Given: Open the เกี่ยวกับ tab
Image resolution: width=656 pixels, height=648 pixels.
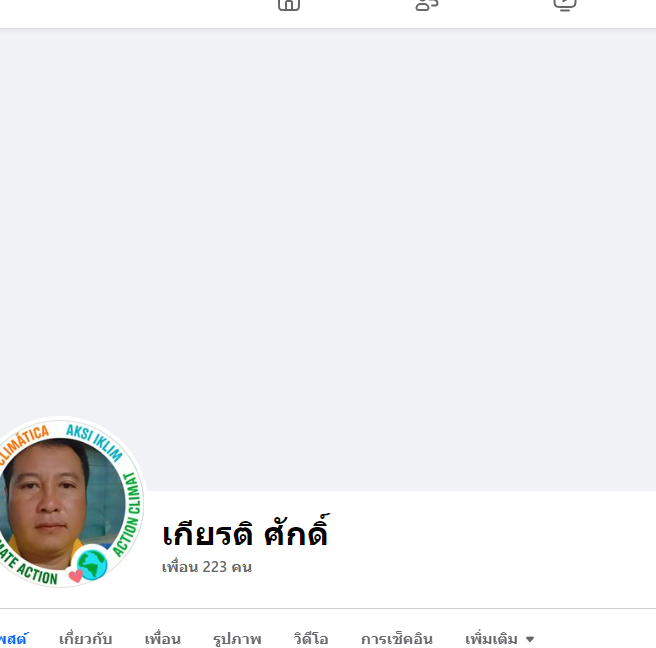Looking at the screenshot, I should click(85, 639).
